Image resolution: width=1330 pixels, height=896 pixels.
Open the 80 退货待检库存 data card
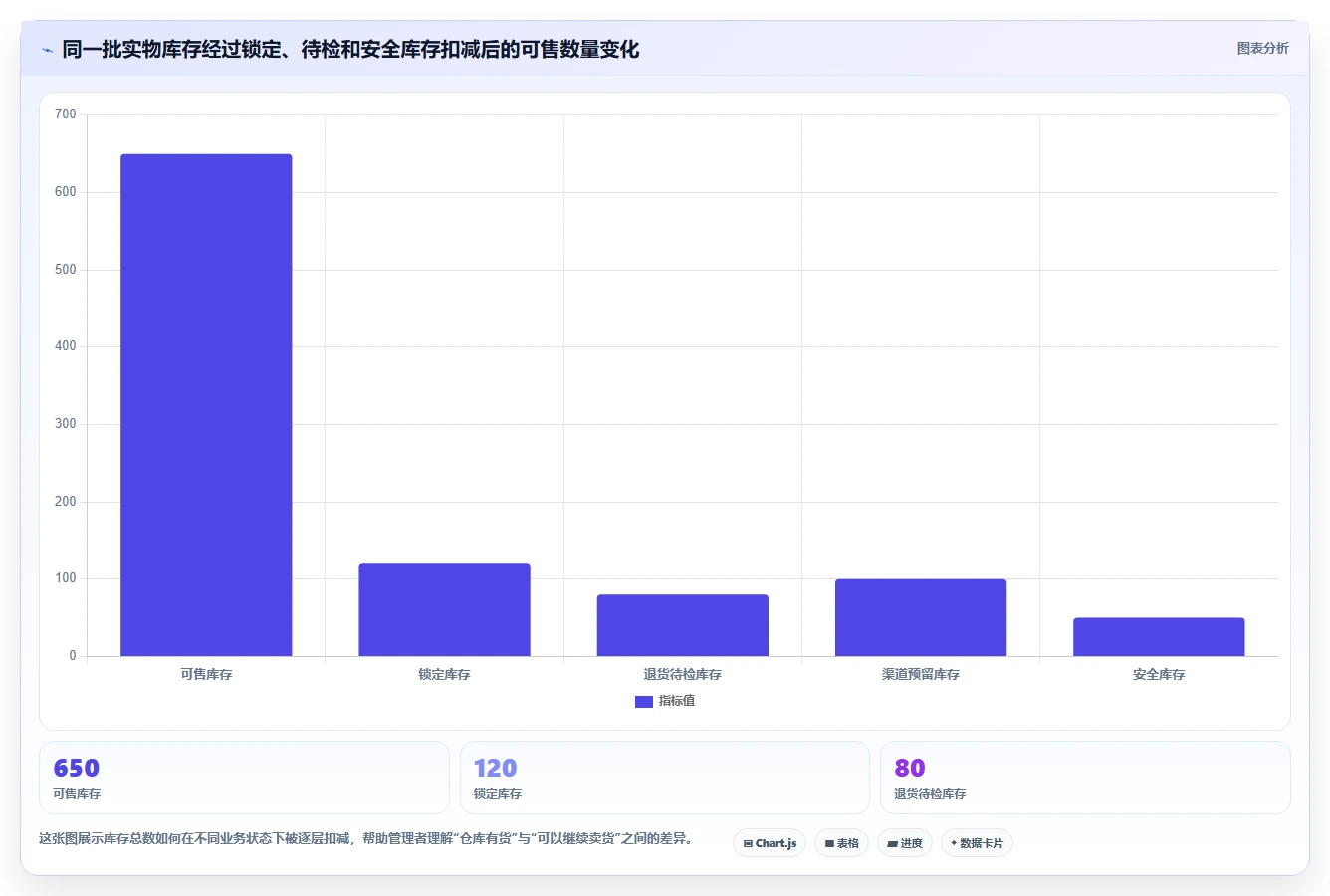click(1085, 778)
